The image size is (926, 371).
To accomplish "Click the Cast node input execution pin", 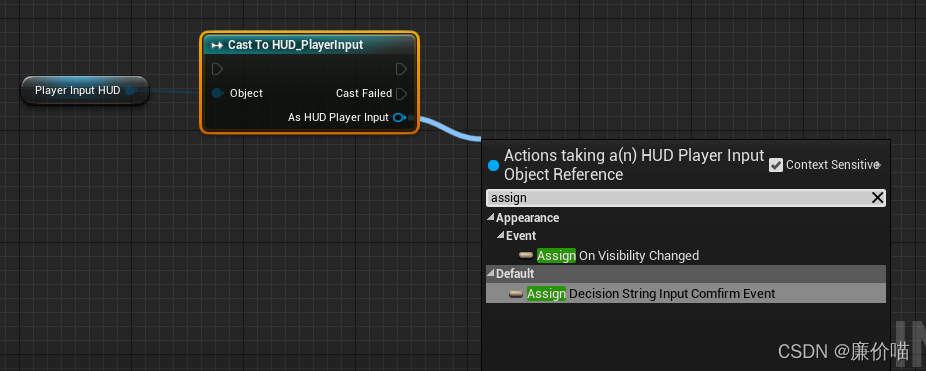I will (x=217, y=69).
